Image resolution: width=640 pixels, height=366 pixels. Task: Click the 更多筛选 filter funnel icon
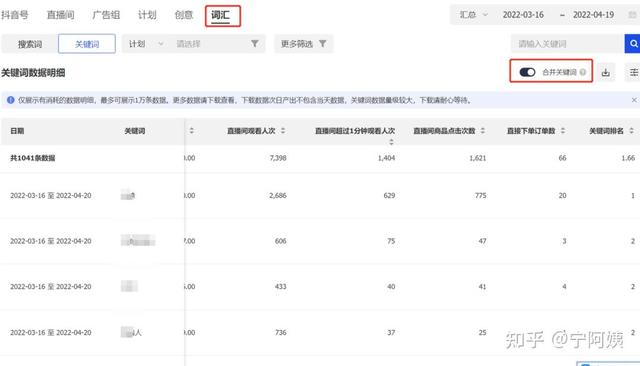[322, 44]
